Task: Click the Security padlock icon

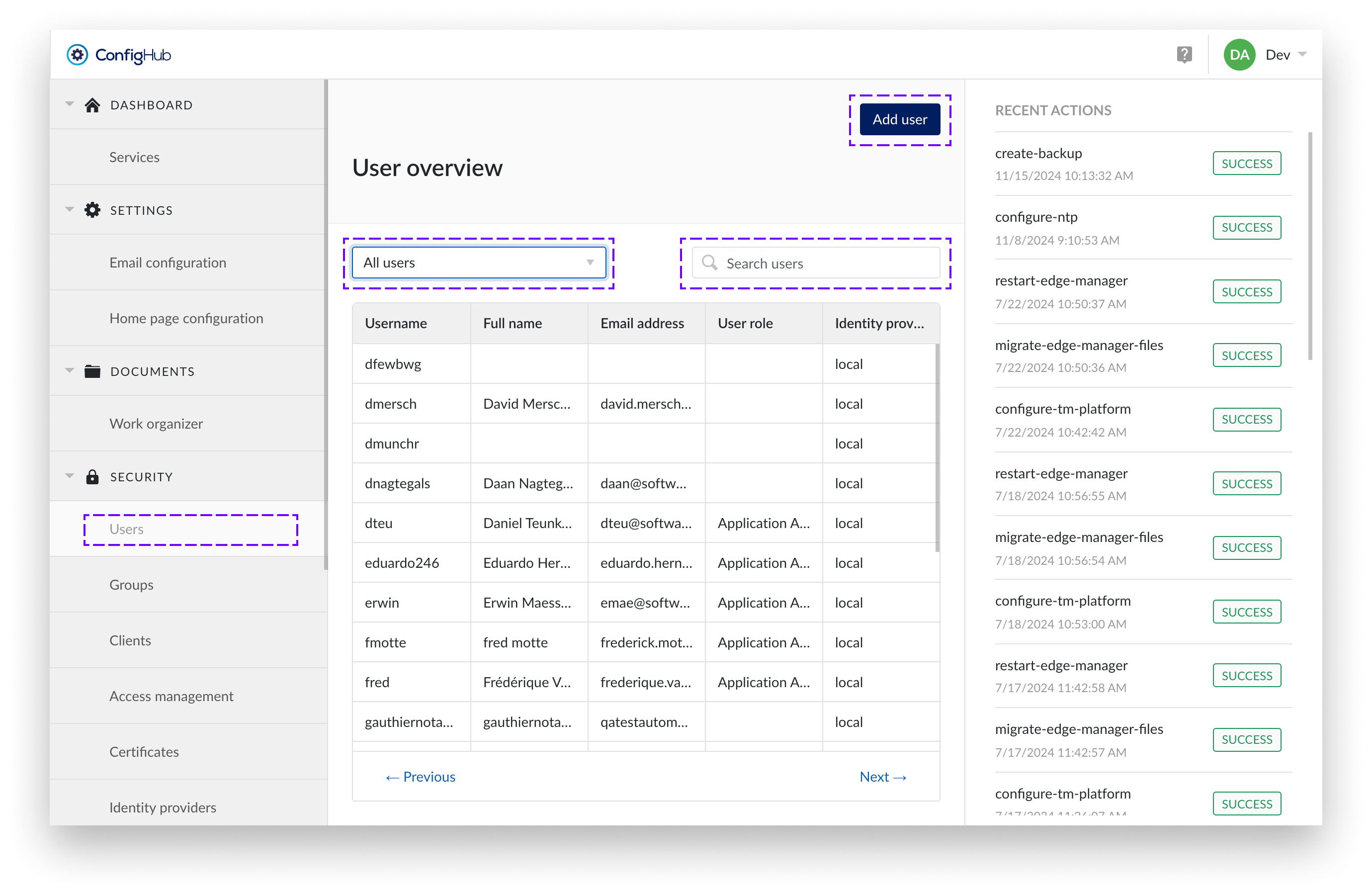Action: [x=93, y=476]
